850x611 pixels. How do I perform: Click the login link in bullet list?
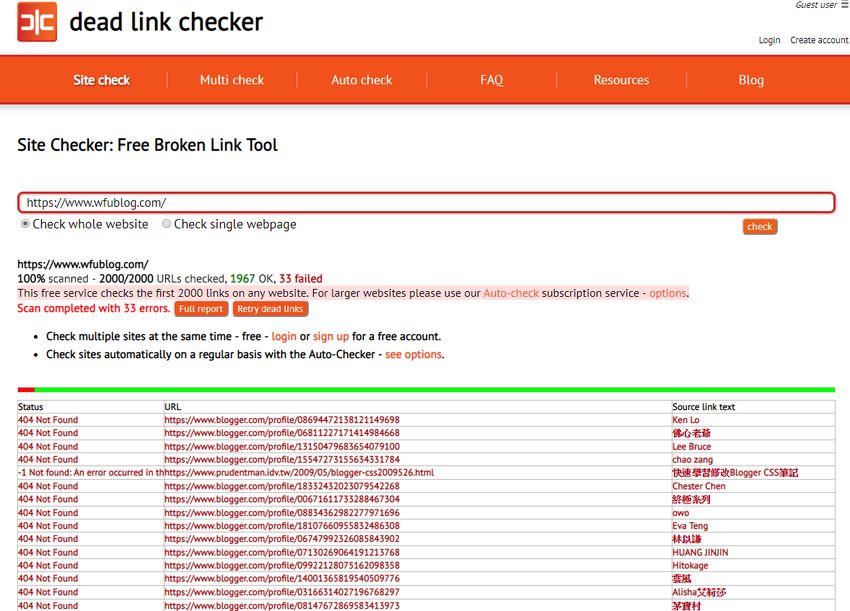(284, 337)
